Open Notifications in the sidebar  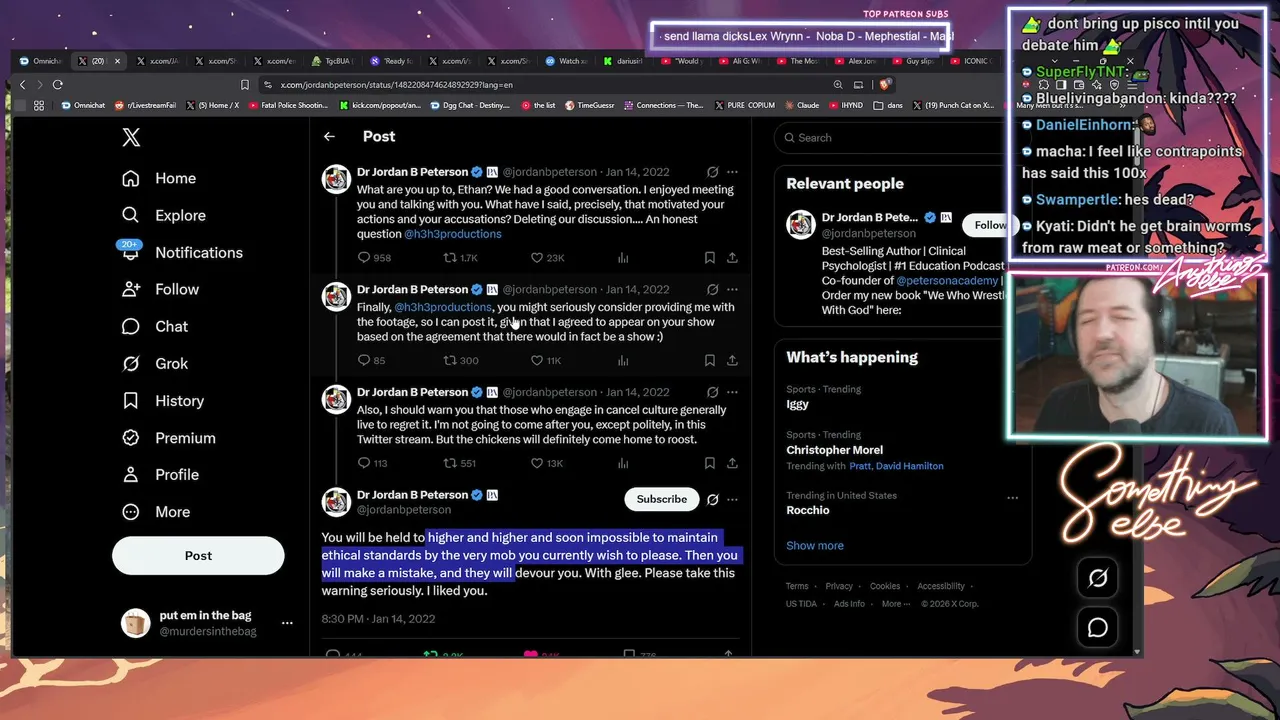(181, 252)
